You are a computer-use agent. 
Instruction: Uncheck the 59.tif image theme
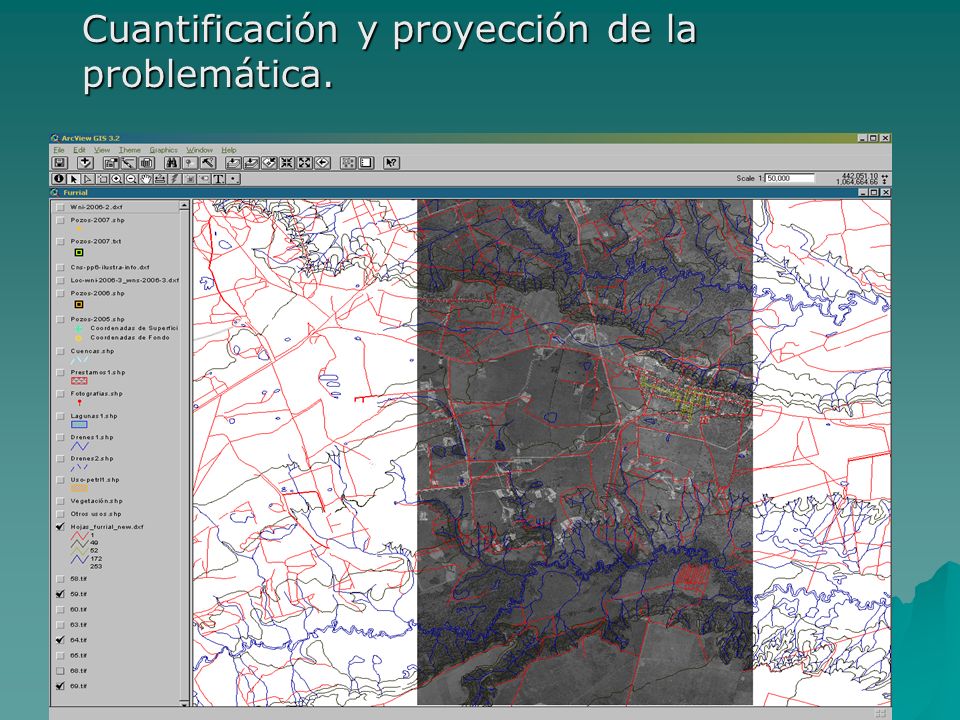(60, 594)
